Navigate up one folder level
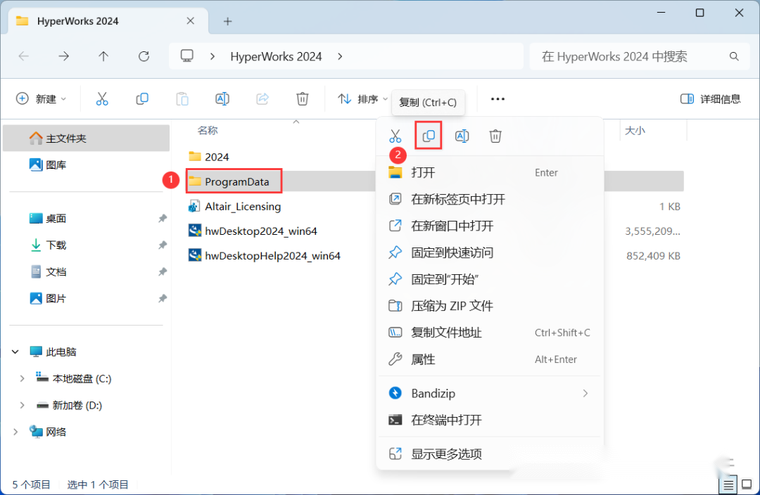Screen dimensions: 760x495 click(104, 57)
